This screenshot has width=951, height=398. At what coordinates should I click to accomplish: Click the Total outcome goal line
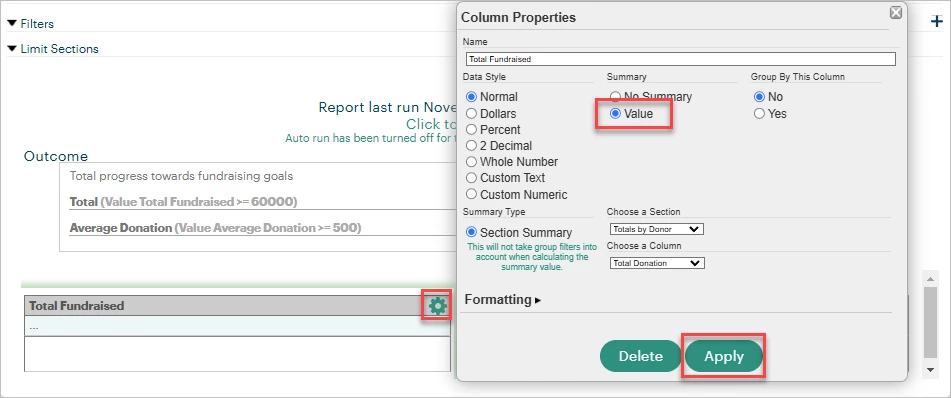[183, 201]
